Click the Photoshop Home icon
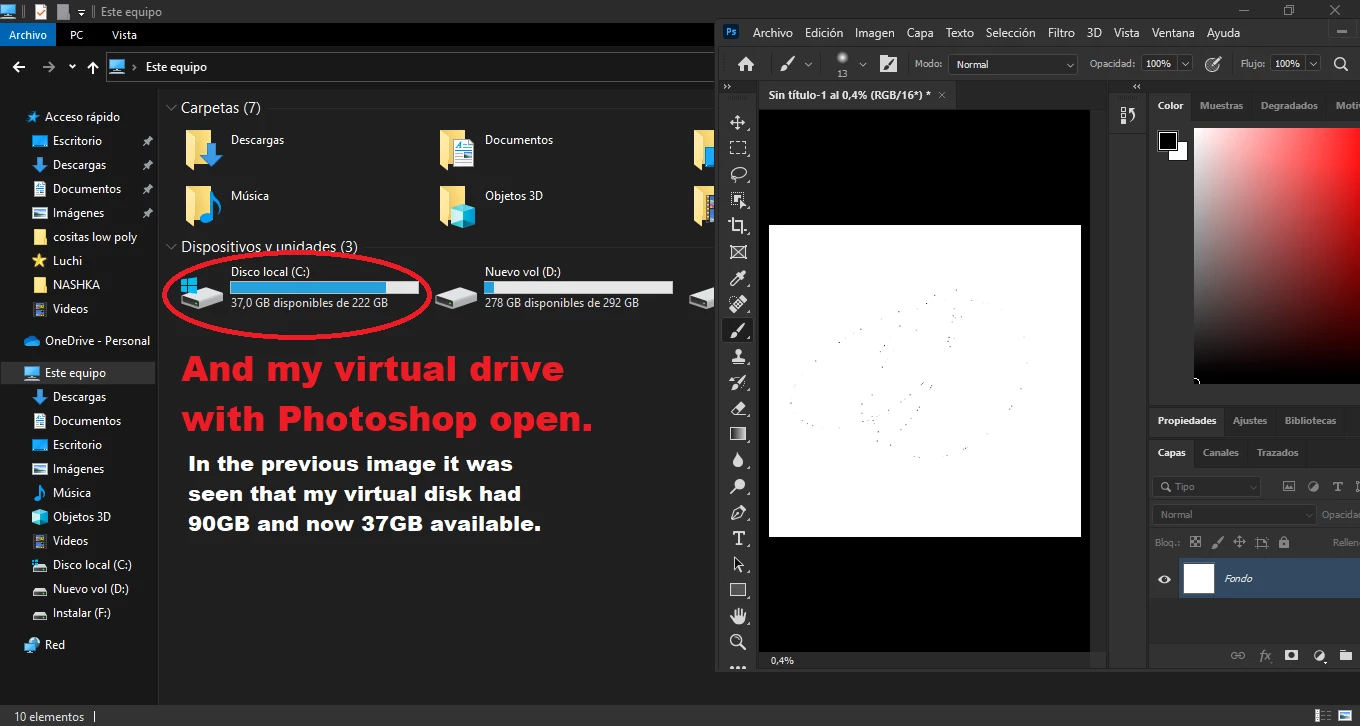Viewport: 1360px width, 726px height. coord(745,64)
